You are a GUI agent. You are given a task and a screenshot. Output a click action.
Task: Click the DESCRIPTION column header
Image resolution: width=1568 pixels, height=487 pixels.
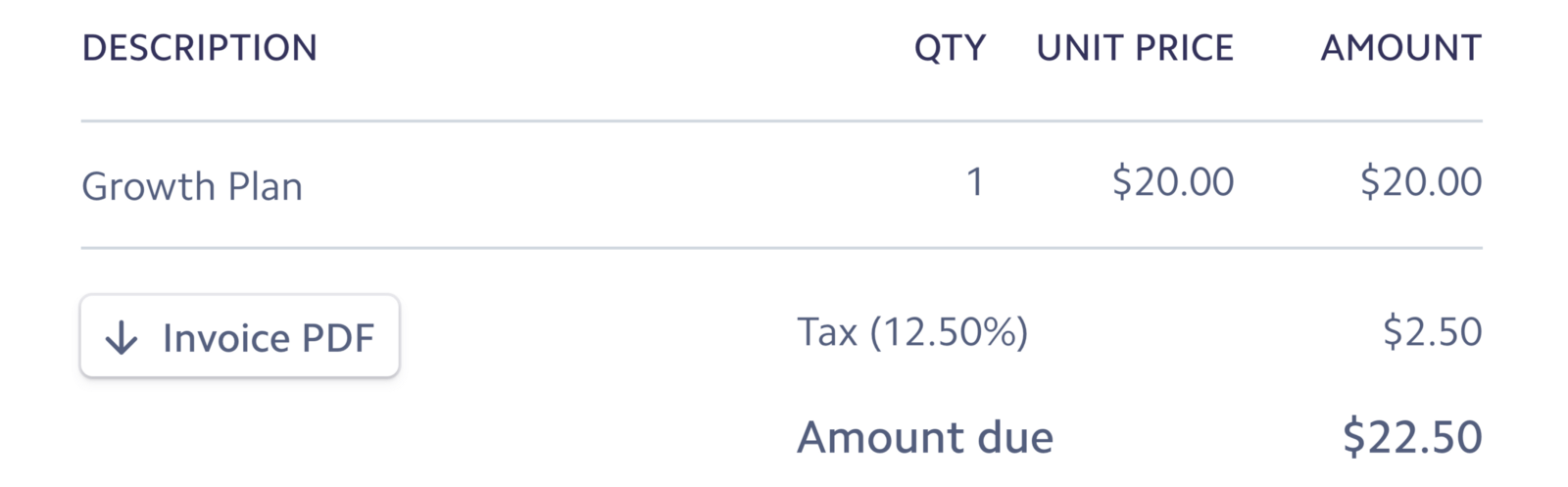[x=199, y=48]
